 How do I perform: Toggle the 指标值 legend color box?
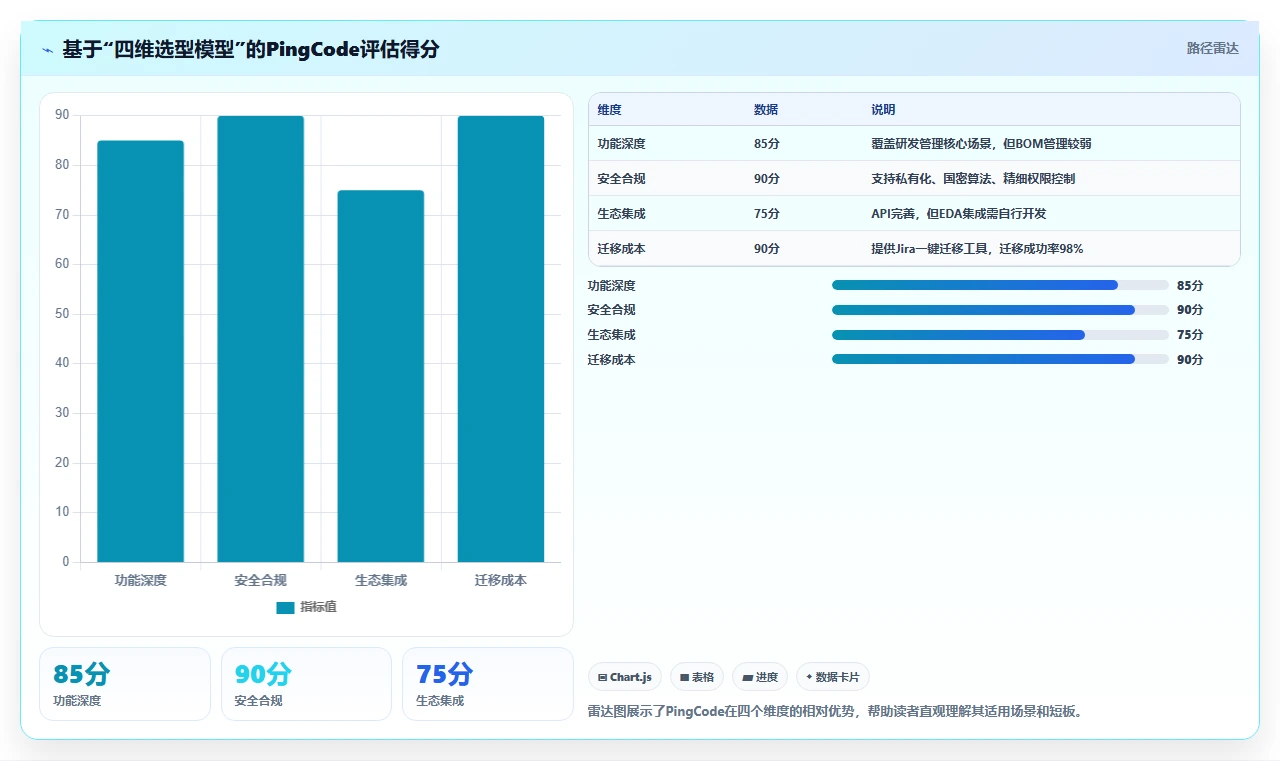(285, 607)
